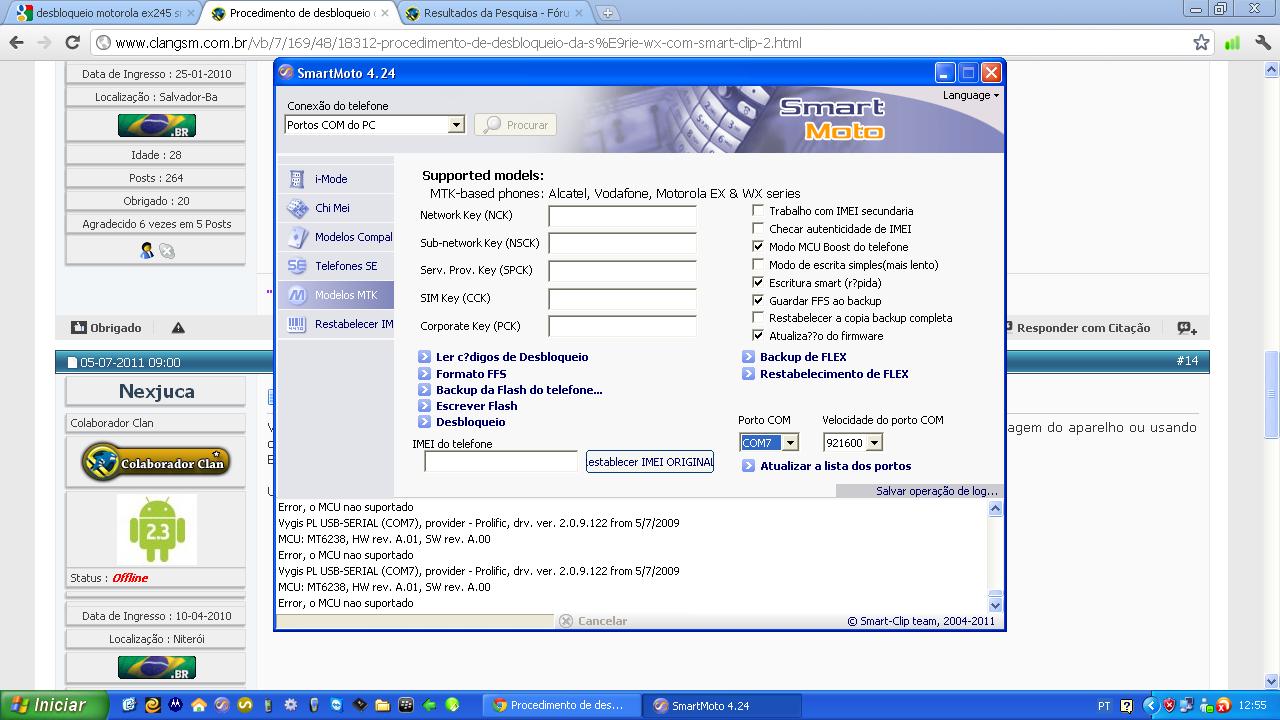Click Restabelecimento de FLEX

coord(834,374)
